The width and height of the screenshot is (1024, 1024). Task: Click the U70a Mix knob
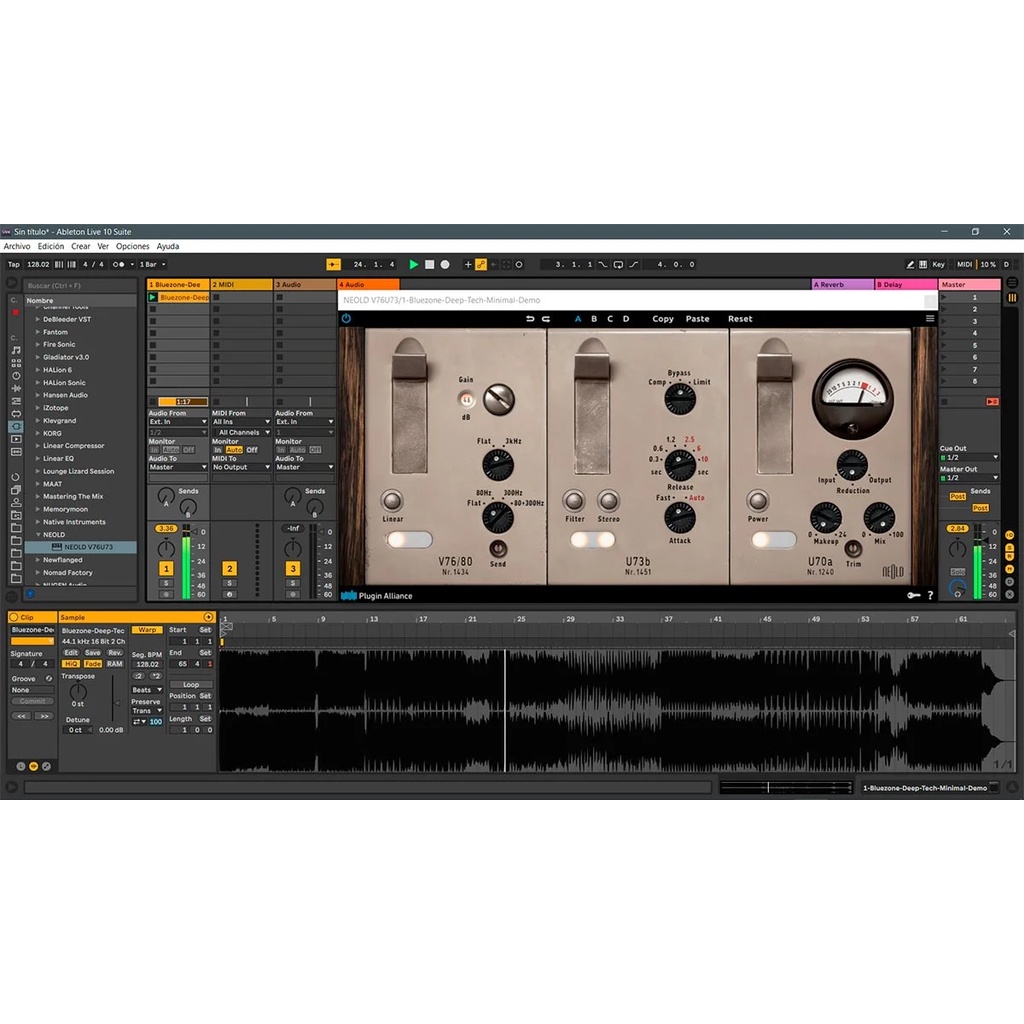(879, 518)
